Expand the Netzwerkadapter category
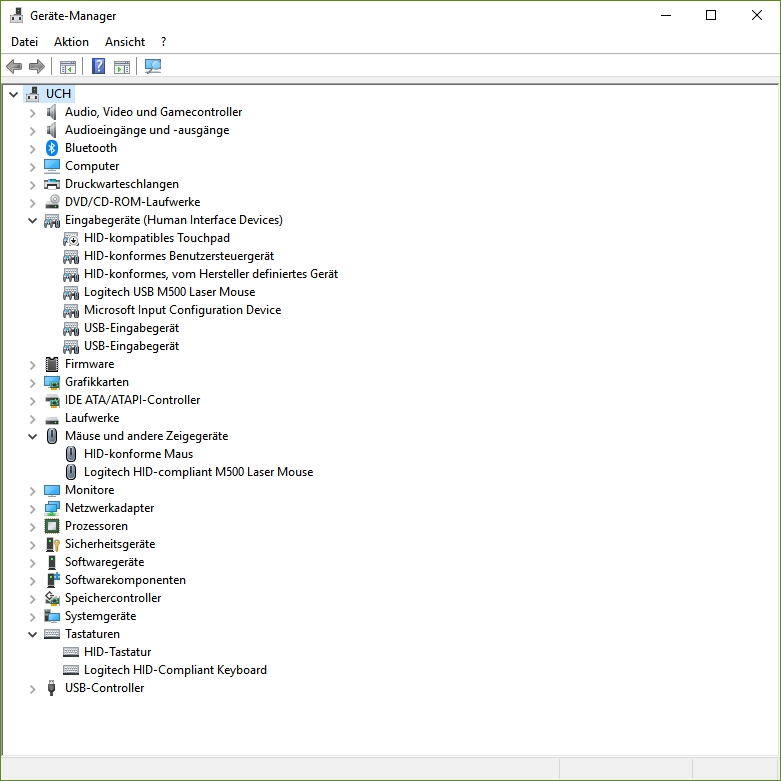The image size is (781, 781). coord(32,509)
